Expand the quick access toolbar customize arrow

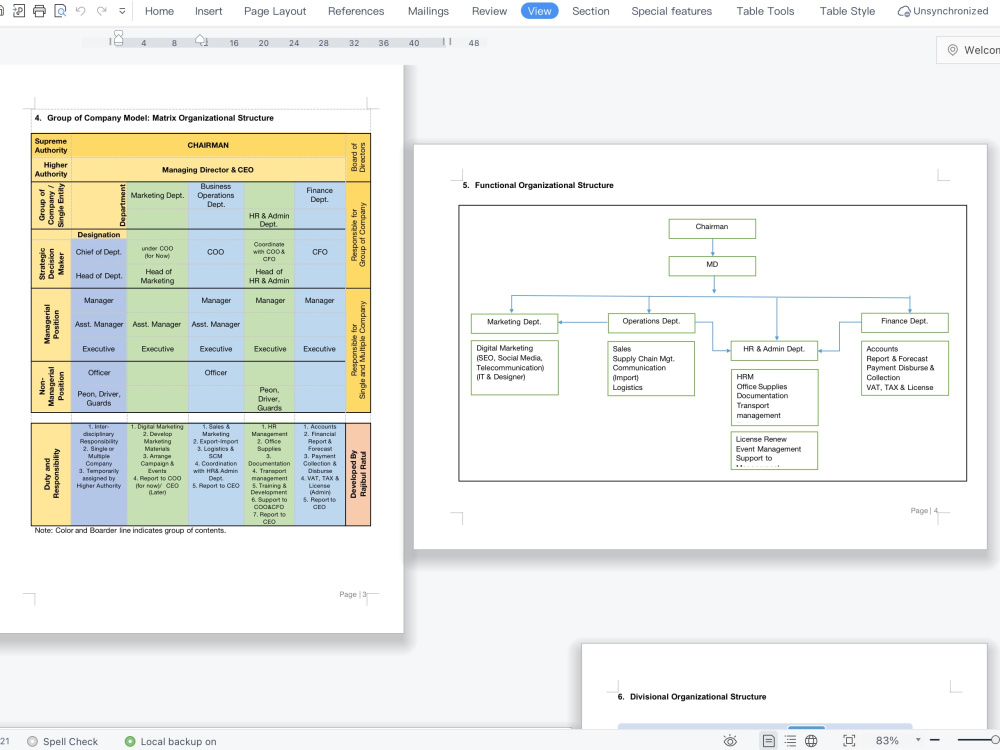(122, 11)
